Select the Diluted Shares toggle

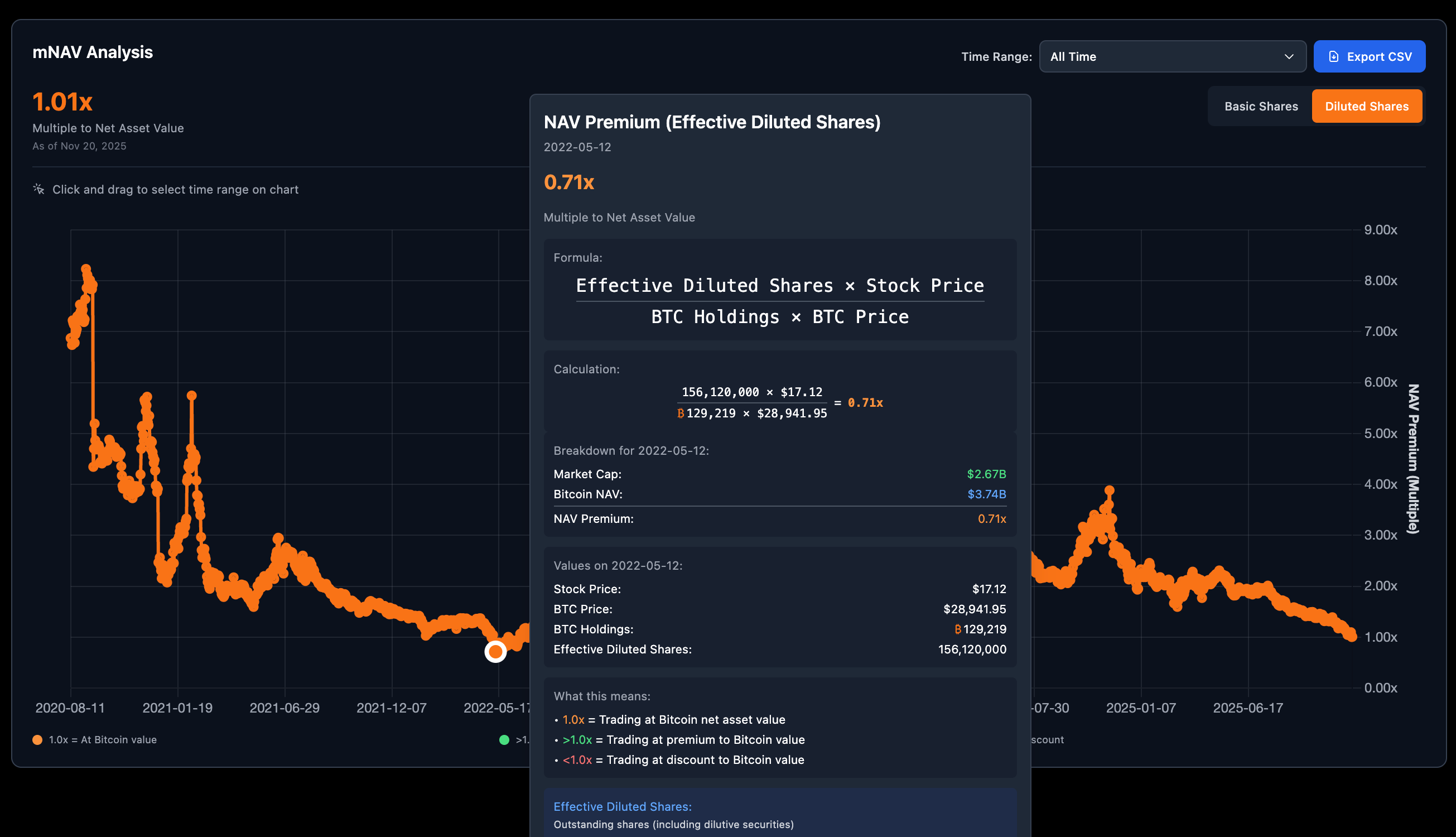tap(1366, 107)
